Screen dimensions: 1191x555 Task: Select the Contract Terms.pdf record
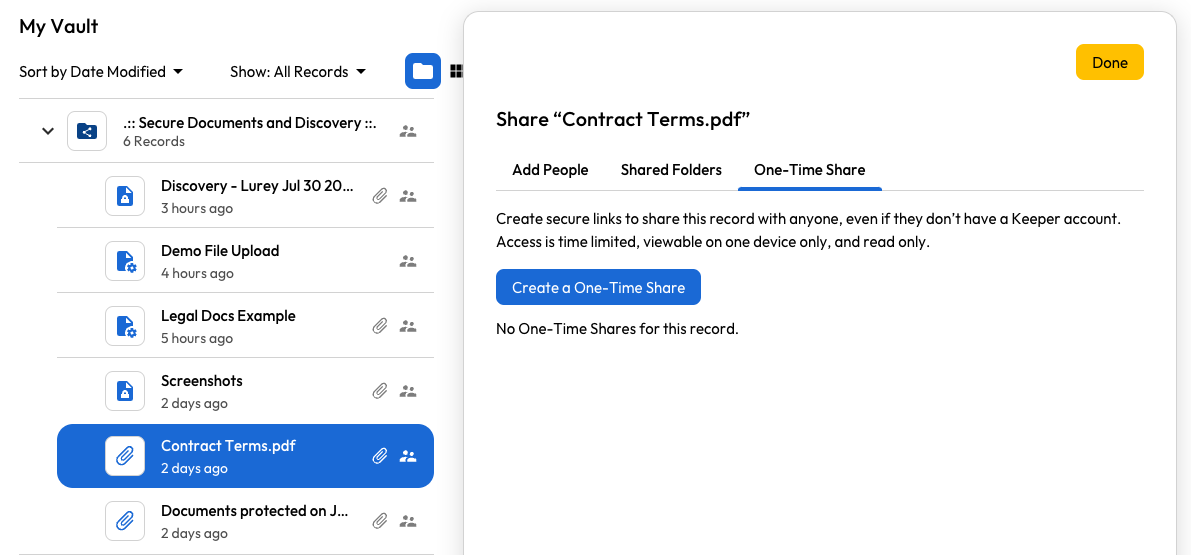click(228, 456)
